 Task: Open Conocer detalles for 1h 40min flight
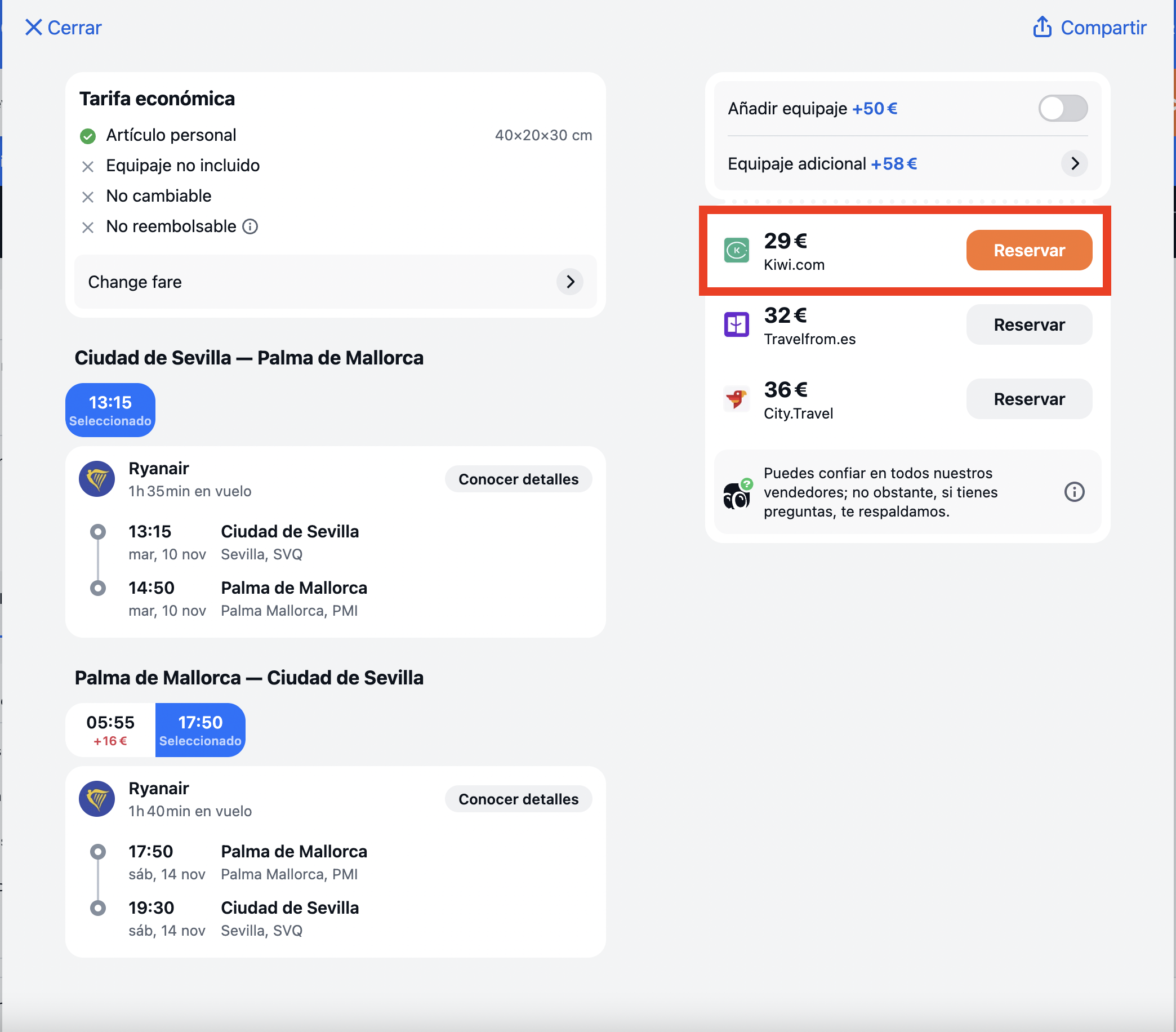click(518, 799)
